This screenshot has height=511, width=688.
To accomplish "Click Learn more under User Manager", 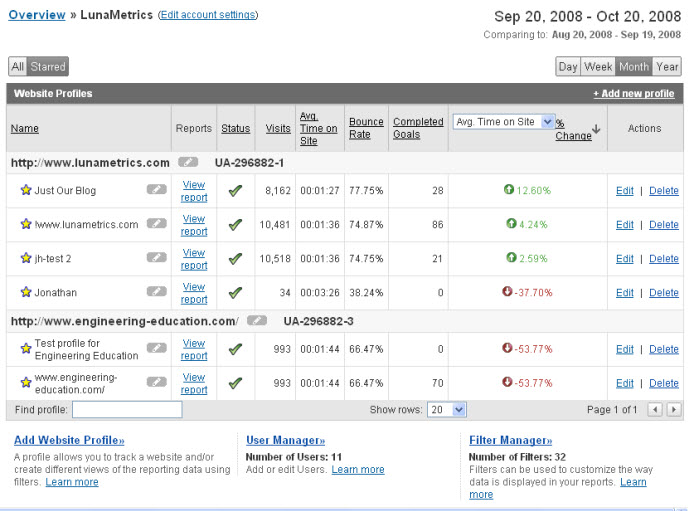I will pos(358,469).
